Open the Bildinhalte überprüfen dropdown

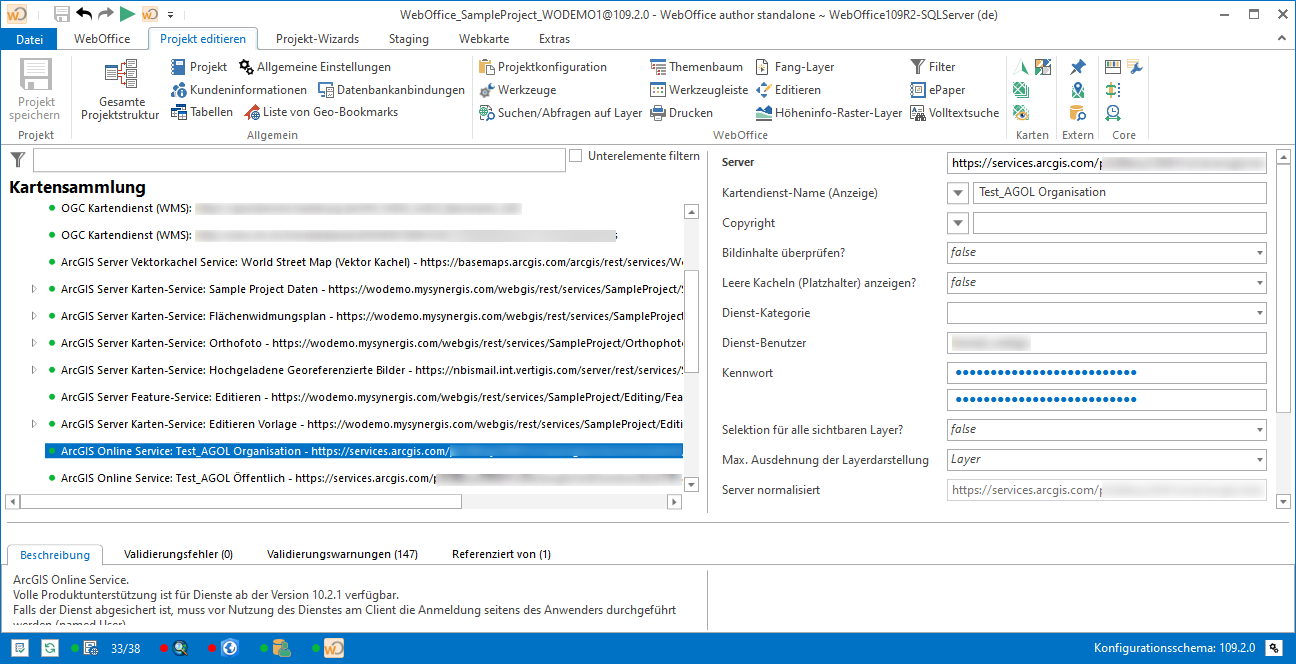pyautogui.click(x=1262, y=252)
